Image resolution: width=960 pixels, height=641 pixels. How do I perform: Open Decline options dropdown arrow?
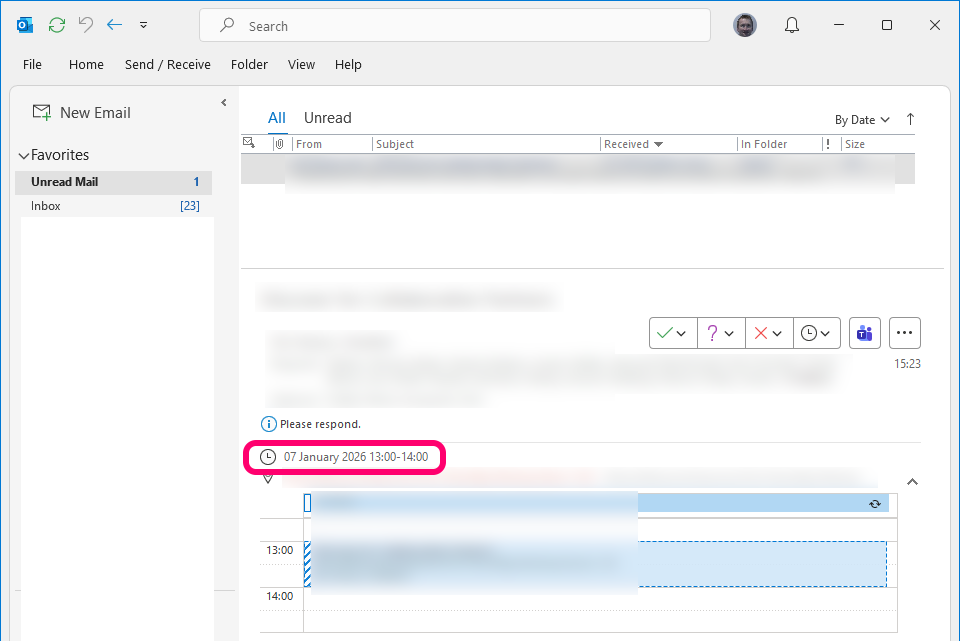click(x=777, y=334)
